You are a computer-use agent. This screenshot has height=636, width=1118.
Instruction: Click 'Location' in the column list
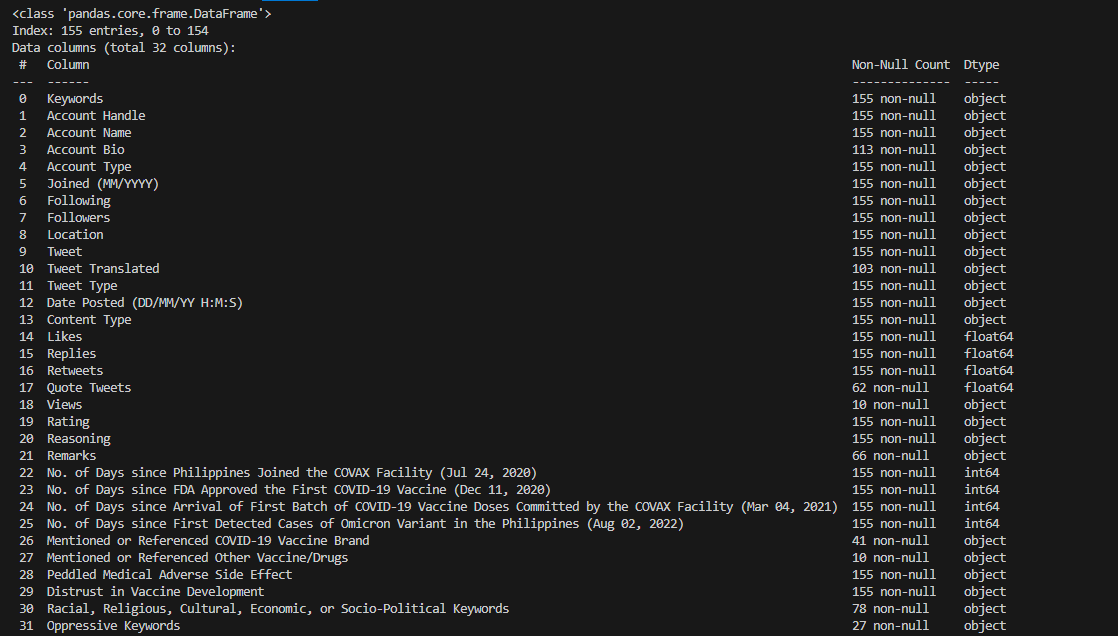click(75, 235)
